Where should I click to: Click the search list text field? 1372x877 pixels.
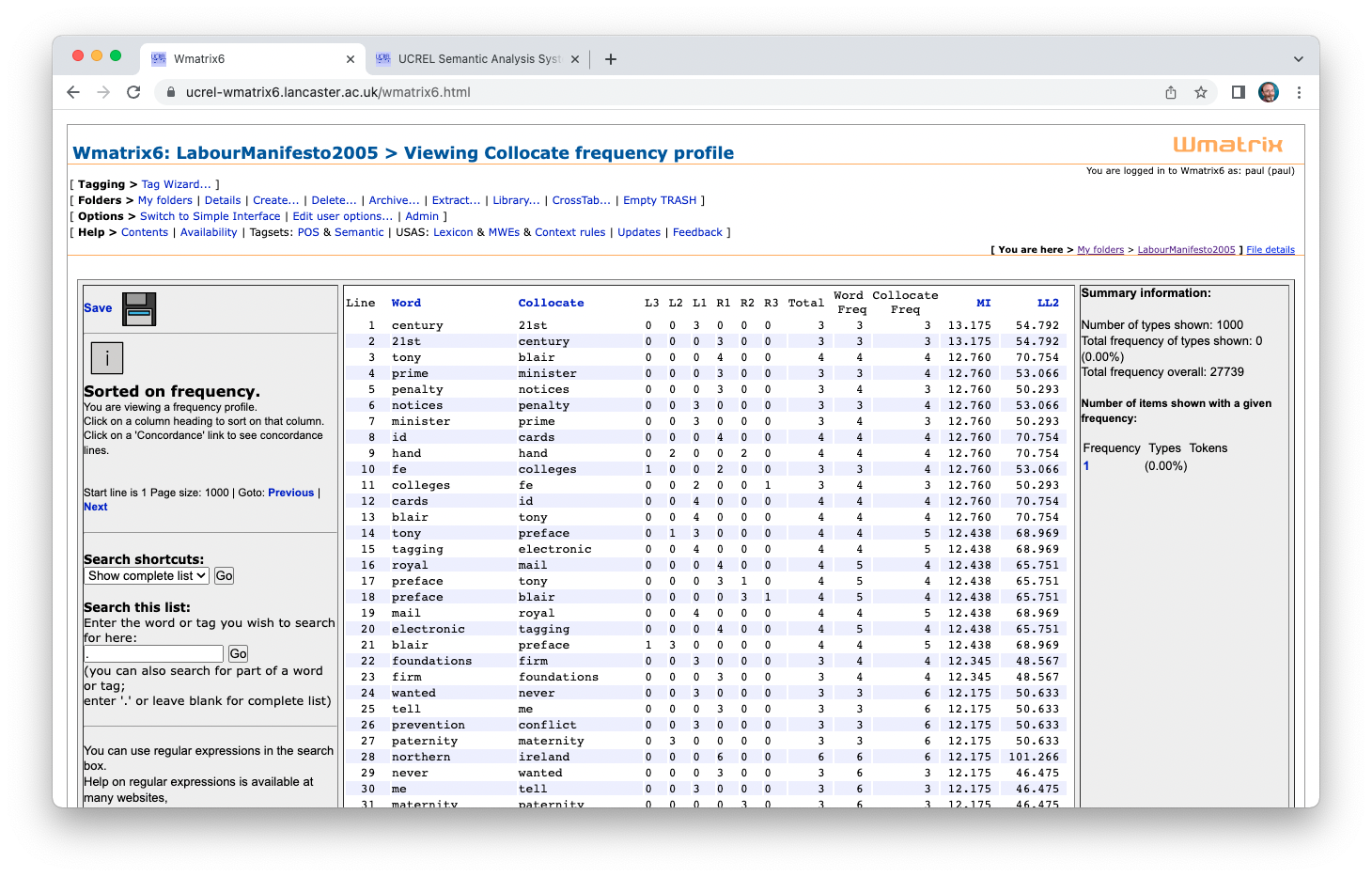(x=154, y=653)
